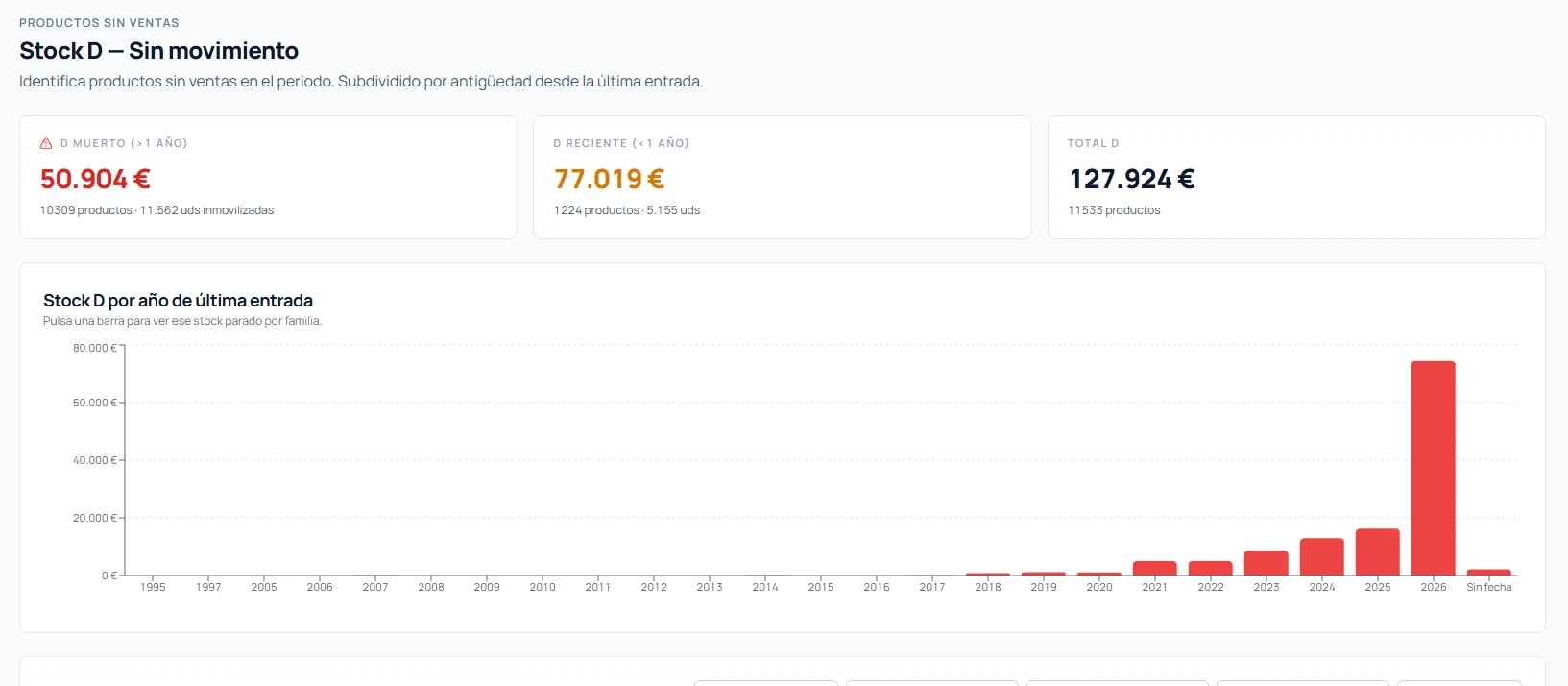
Task: Click the 'Stock D — Sin movimiento' heading
Action: pyautogui.click(x=158, y=51)
